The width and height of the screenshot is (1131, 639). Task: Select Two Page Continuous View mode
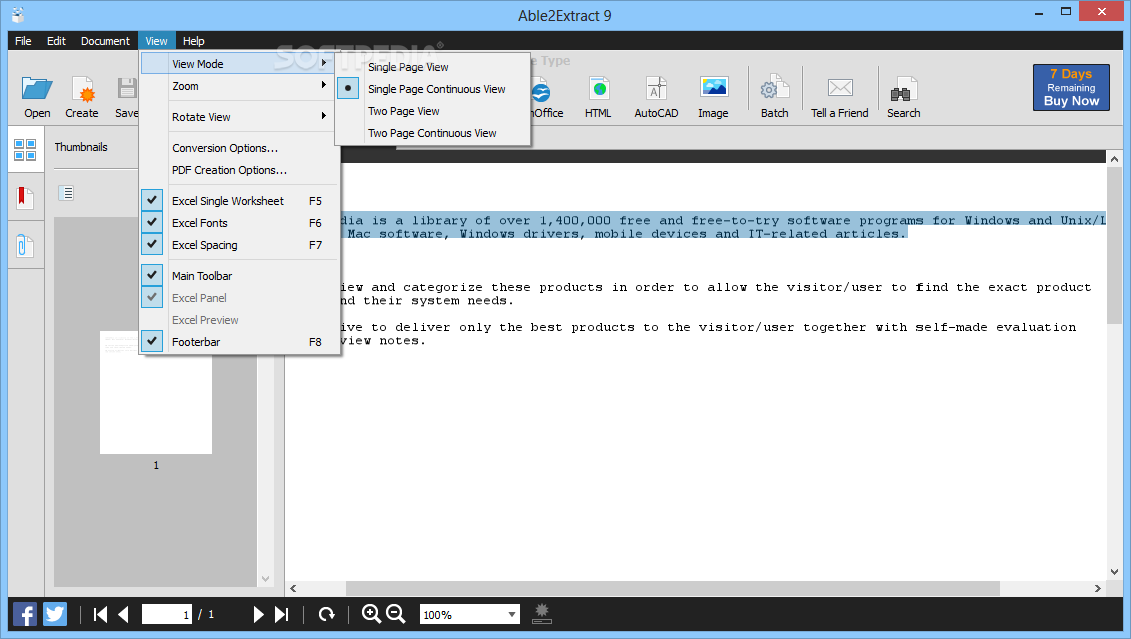point(433,133)
